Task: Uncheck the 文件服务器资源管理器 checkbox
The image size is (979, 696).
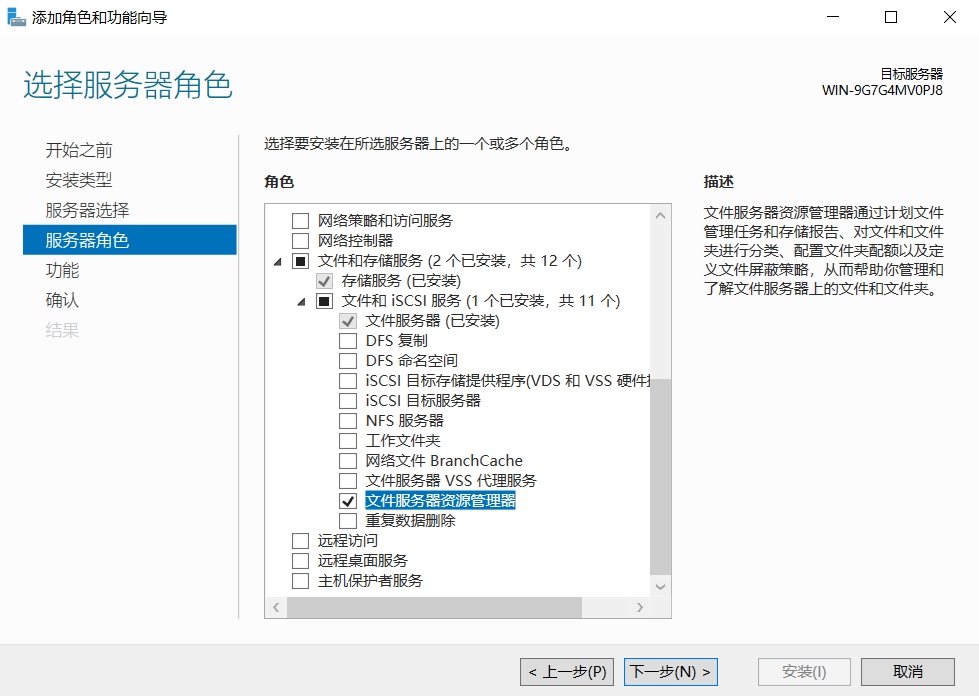Action: (348, 501)
